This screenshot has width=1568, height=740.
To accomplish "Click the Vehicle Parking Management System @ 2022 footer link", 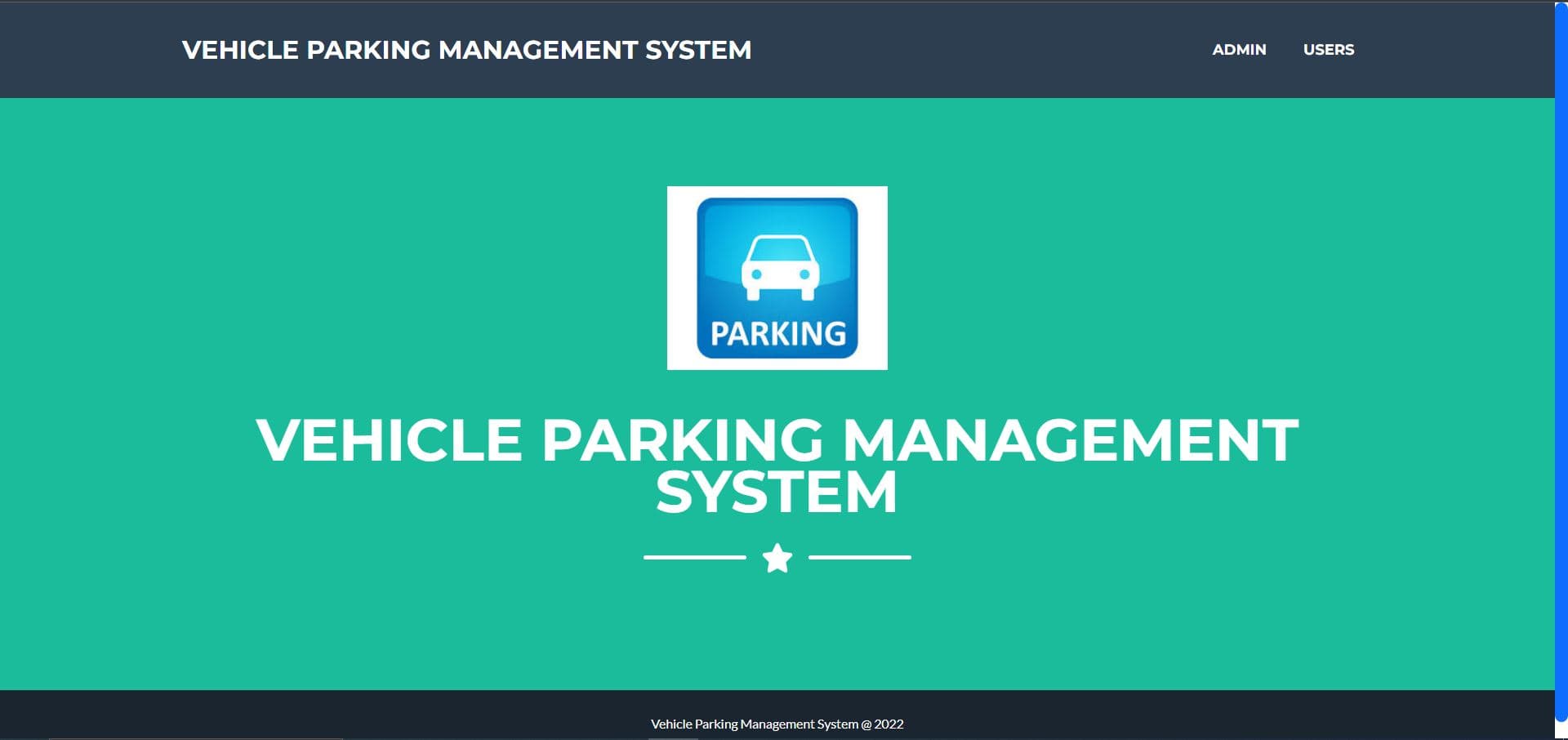I will pos(776,723).
